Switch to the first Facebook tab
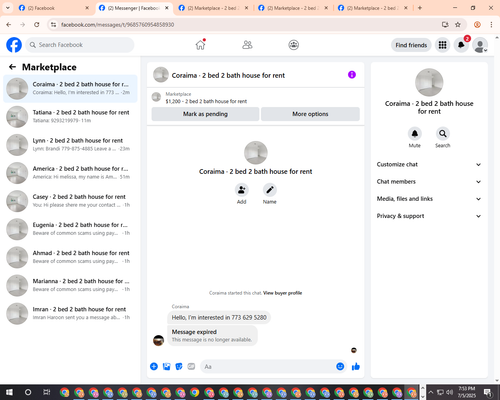The image size is (500, 400). [53, 8]
